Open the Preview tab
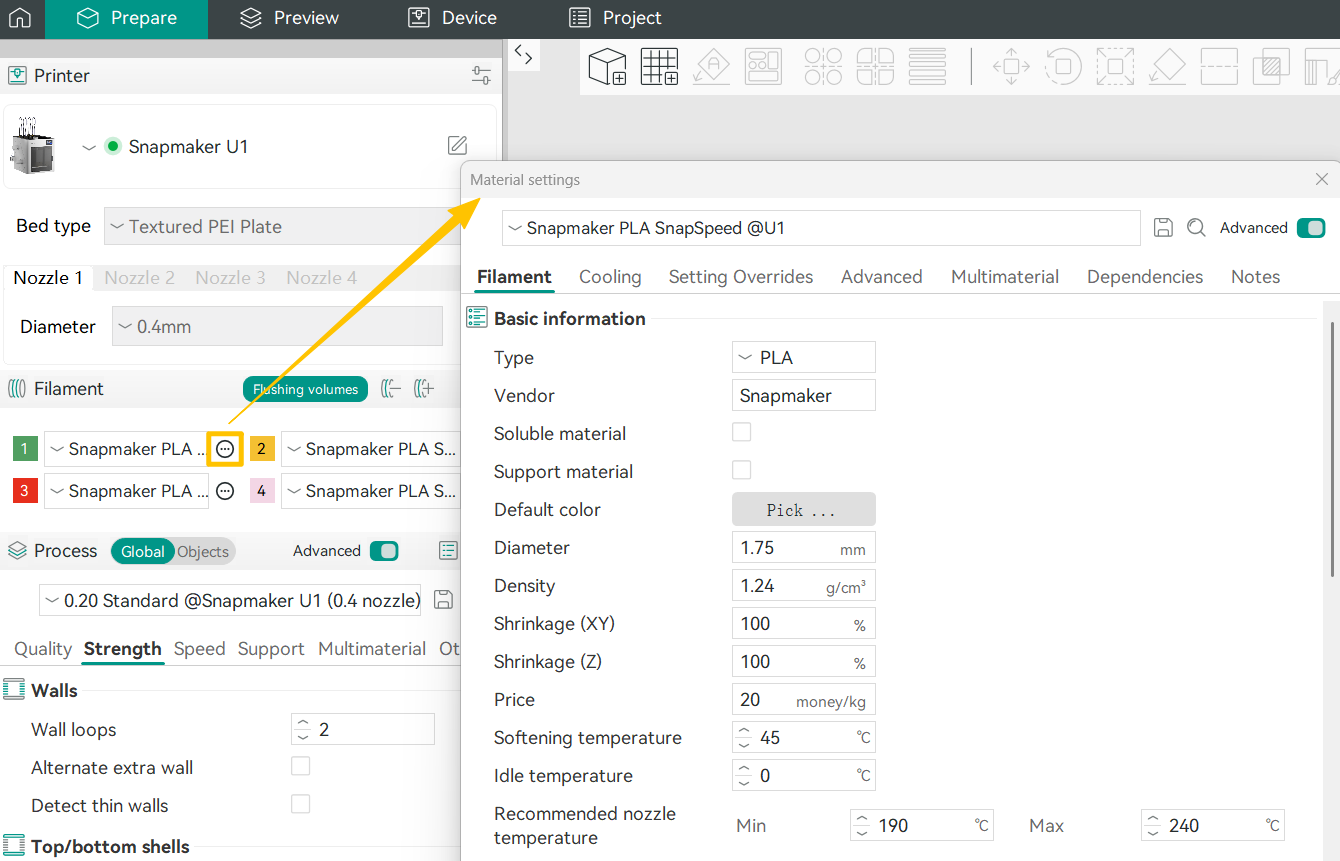Viewport: 1340px width, 861px height. 290,18
